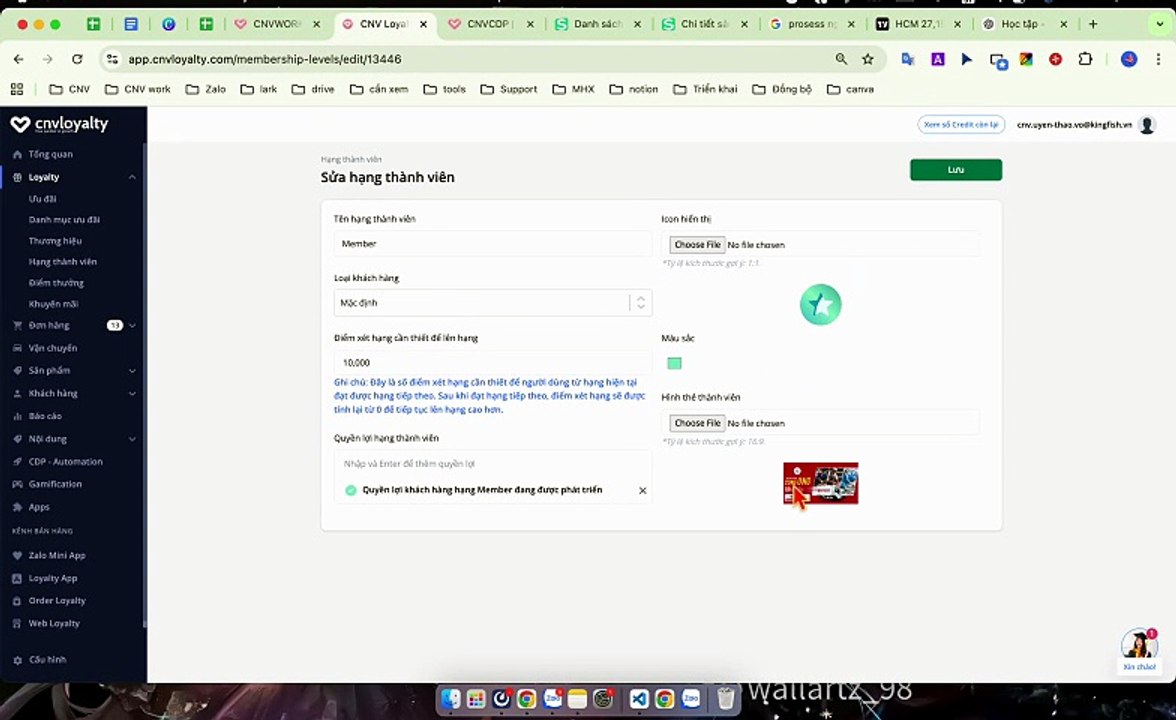Screen dimensions: 1176x720
Task: Switch to the Chi tiết browser tab
Action: pyautogui.click(x=706, y=24)
